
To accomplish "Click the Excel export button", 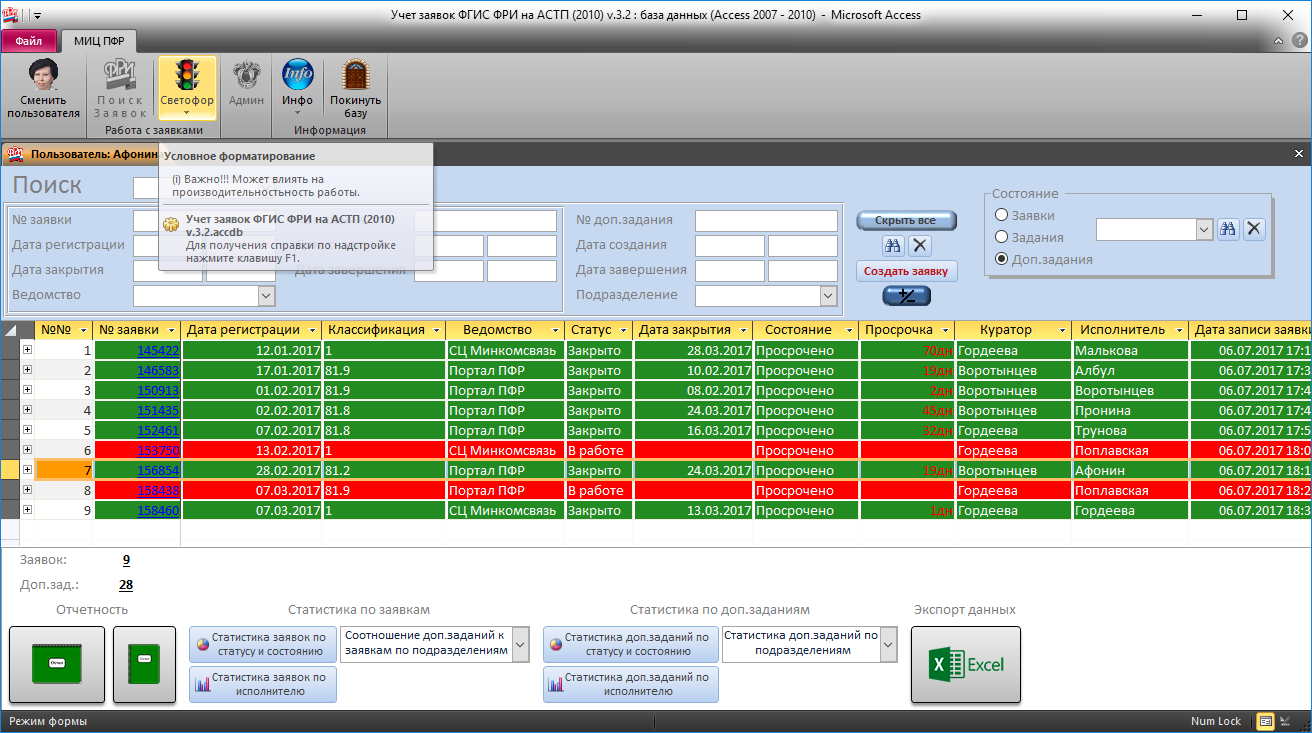I will point(965,665).
